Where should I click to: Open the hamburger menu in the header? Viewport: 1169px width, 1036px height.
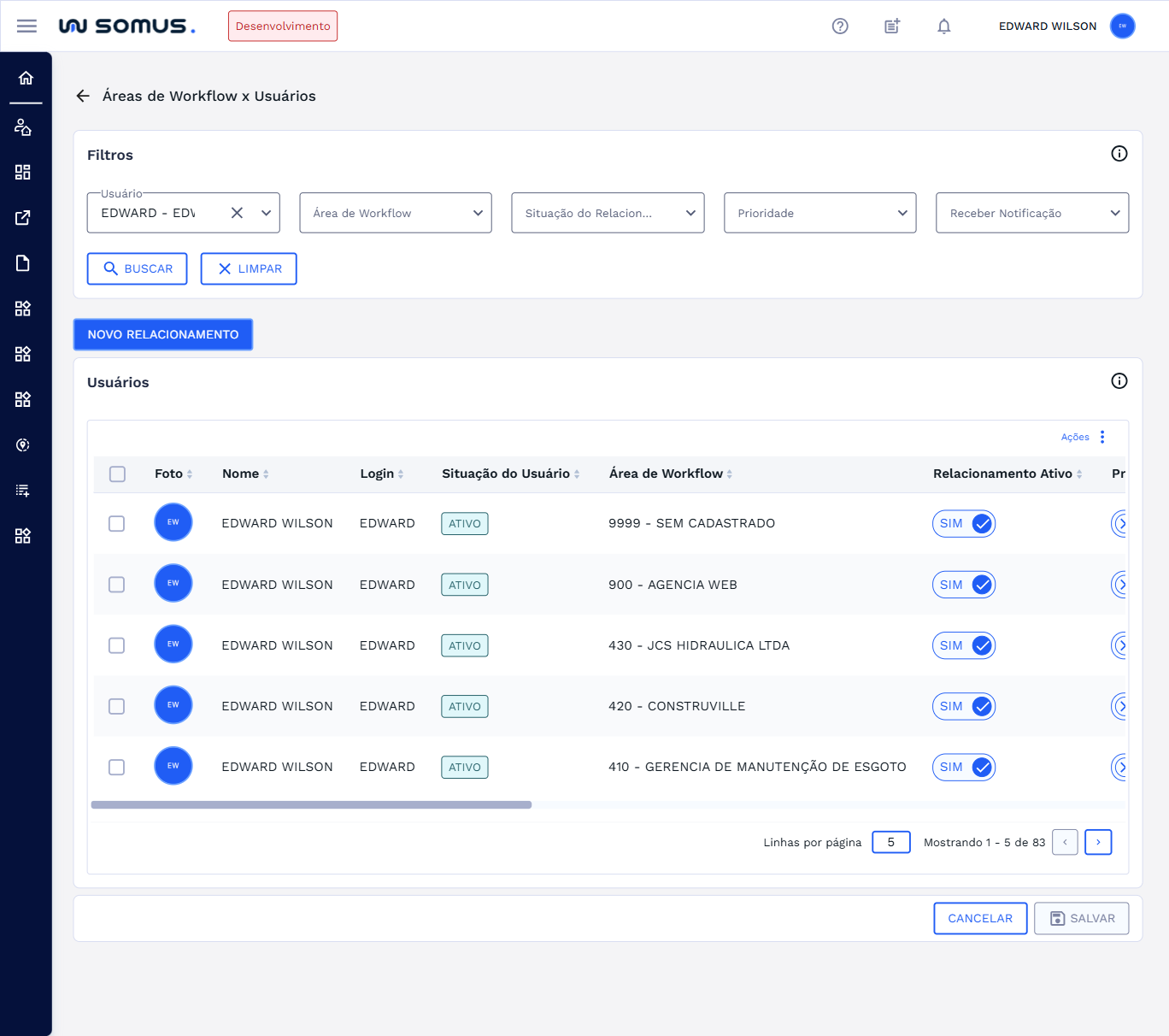coord(26,26)
